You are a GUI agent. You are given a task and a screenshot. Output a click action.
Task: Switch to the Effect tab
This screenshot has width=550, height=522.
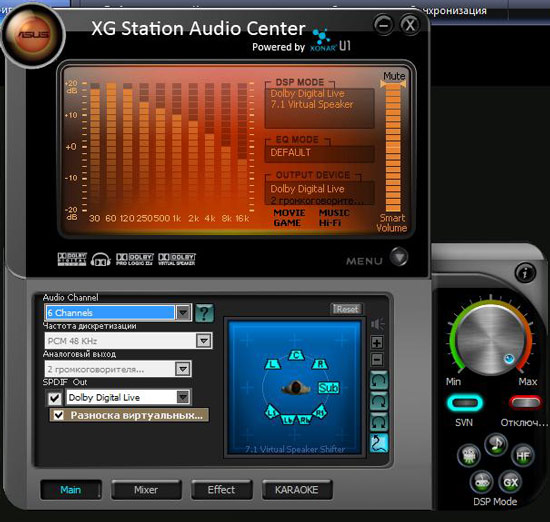pos(222,490)
